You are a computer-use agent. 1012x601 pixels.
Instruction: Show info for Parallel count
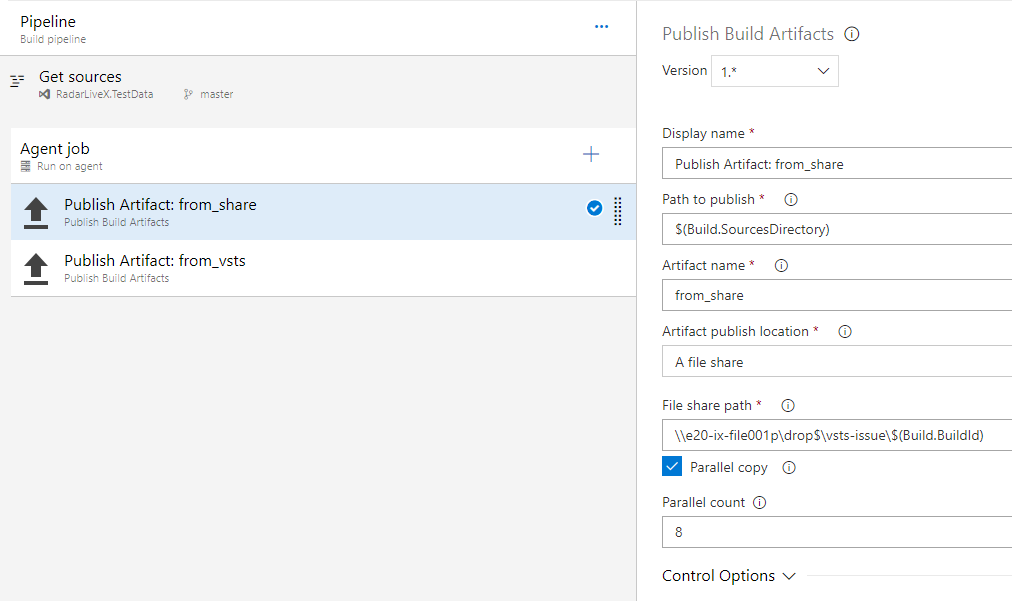click(x=760, y=502)
